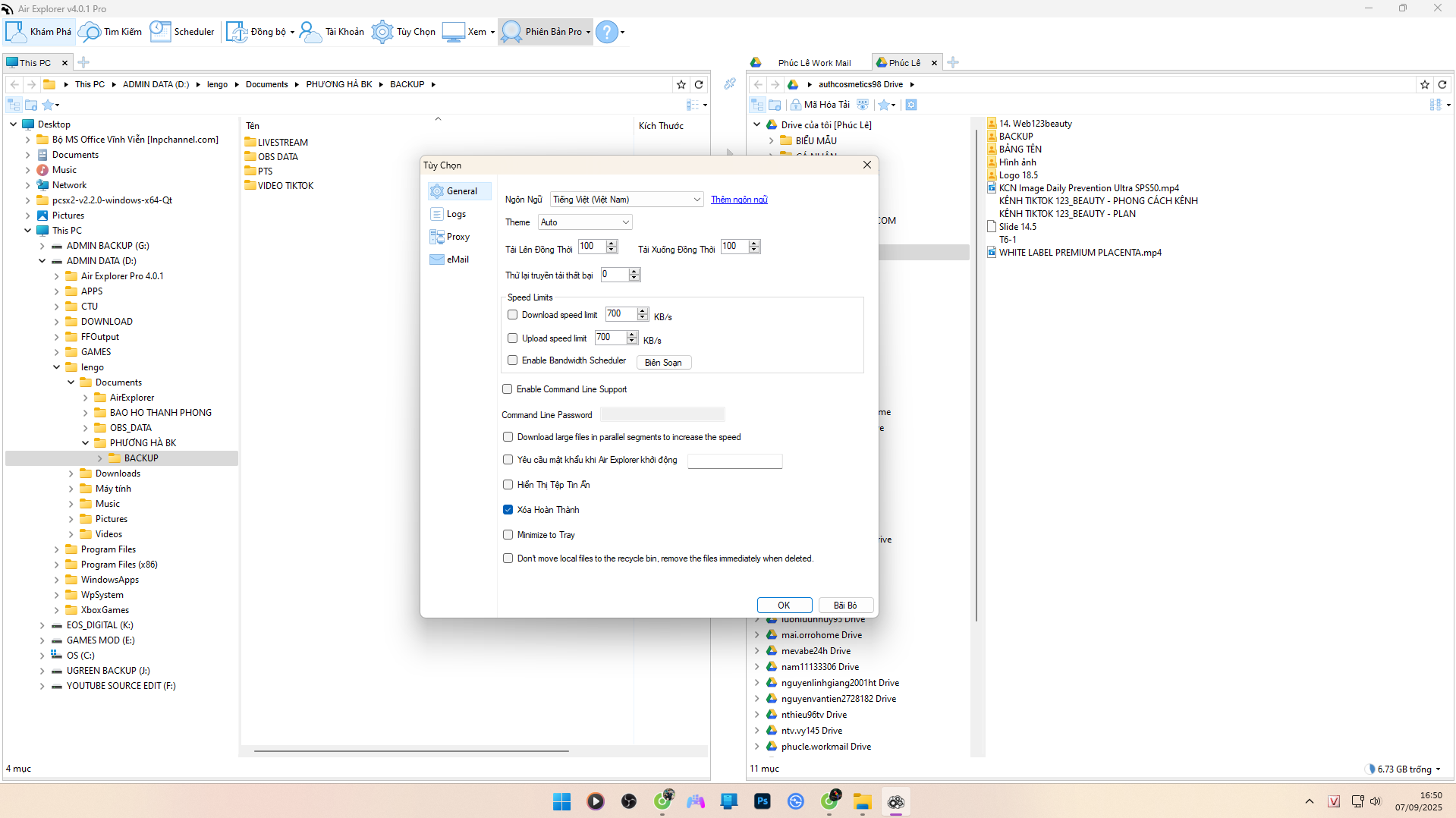Viewport: 1456px width, 818px height.
Task: Click the Command Line Password field
Action: coord(662,415)
